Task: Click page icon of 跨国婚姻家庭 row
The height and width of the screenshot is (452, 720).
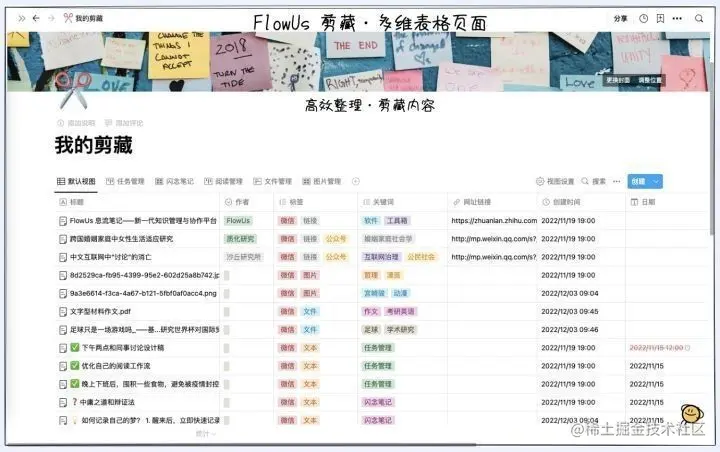Action: click(x=63, y=239)
